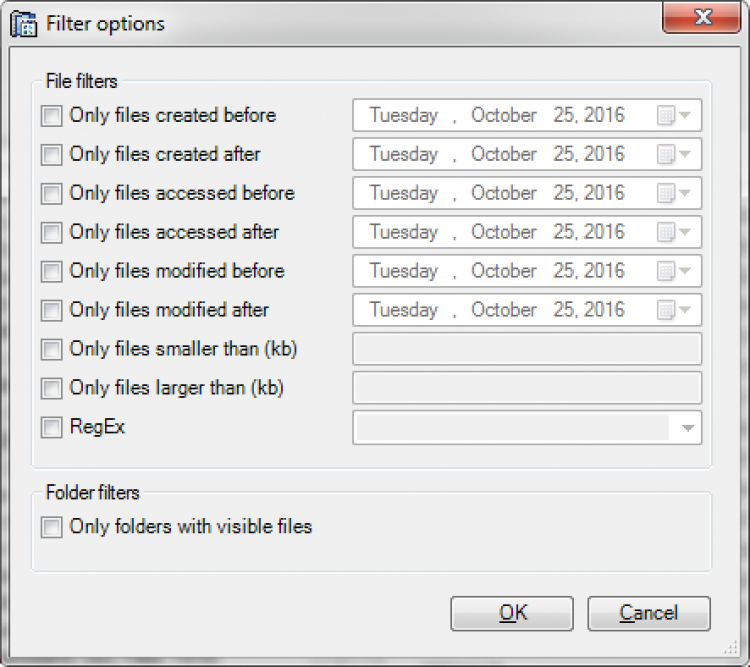Viewport: 750px width, 667px height.
Task: Click the Cancel button
Action: coord(648,613)
